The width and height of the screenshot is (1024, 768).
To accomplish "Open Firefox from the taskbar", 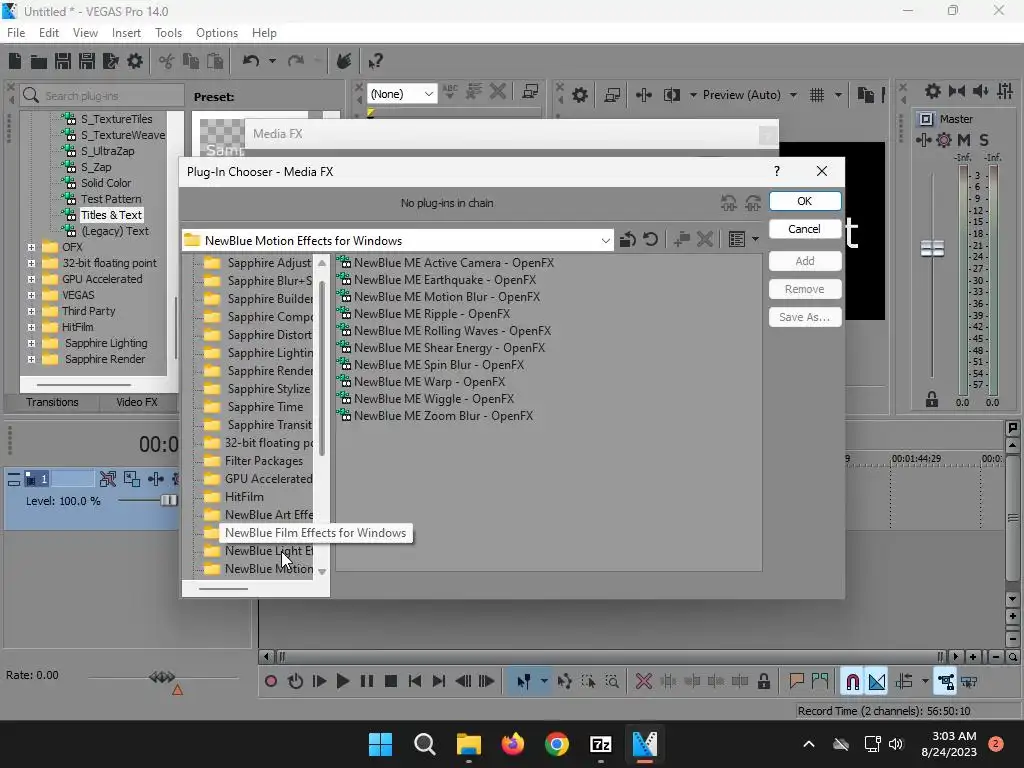I will [513, 744].
